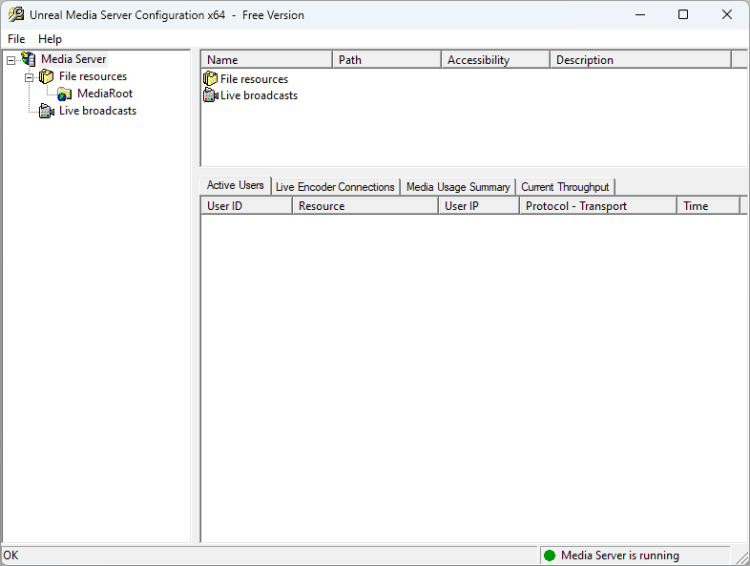Image resolution: width=750 pixels, height=566 pixels.
Task: Open the Help menu
Action: click(50, 39)
